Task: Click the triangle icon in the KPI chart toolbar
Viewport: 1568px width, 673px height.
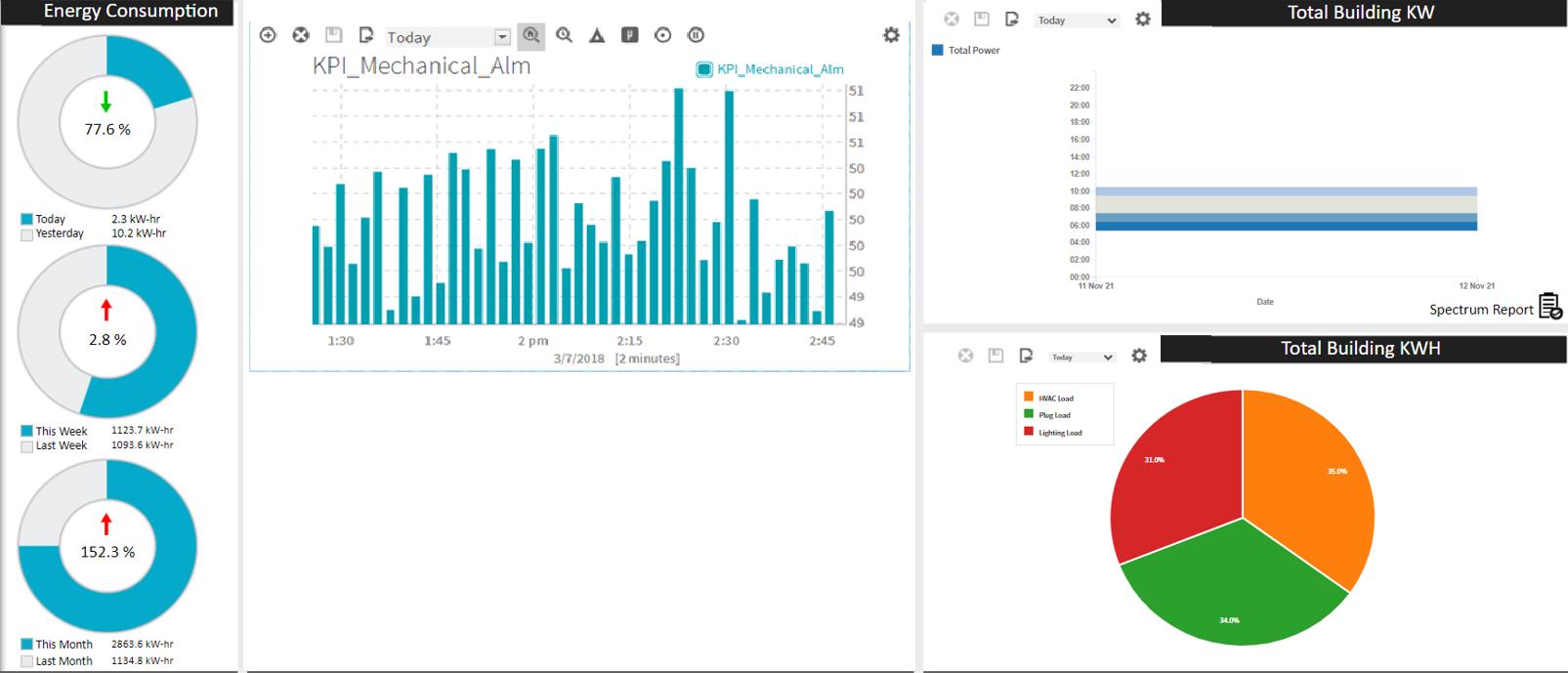Action: pos(597,35)
